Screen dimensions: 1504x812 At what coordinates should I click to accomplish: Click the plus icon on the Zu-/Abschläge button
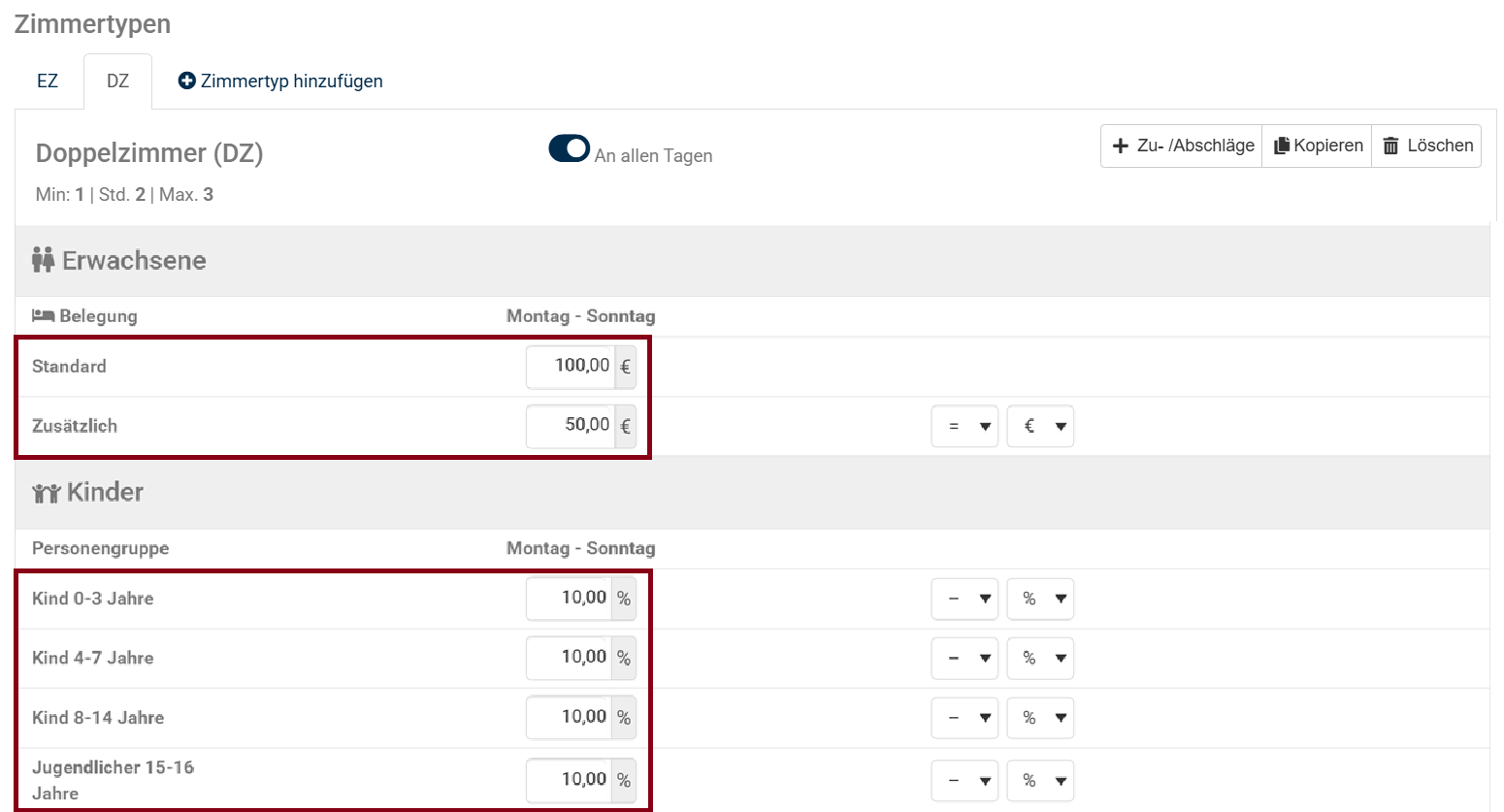coord(1121,146)
